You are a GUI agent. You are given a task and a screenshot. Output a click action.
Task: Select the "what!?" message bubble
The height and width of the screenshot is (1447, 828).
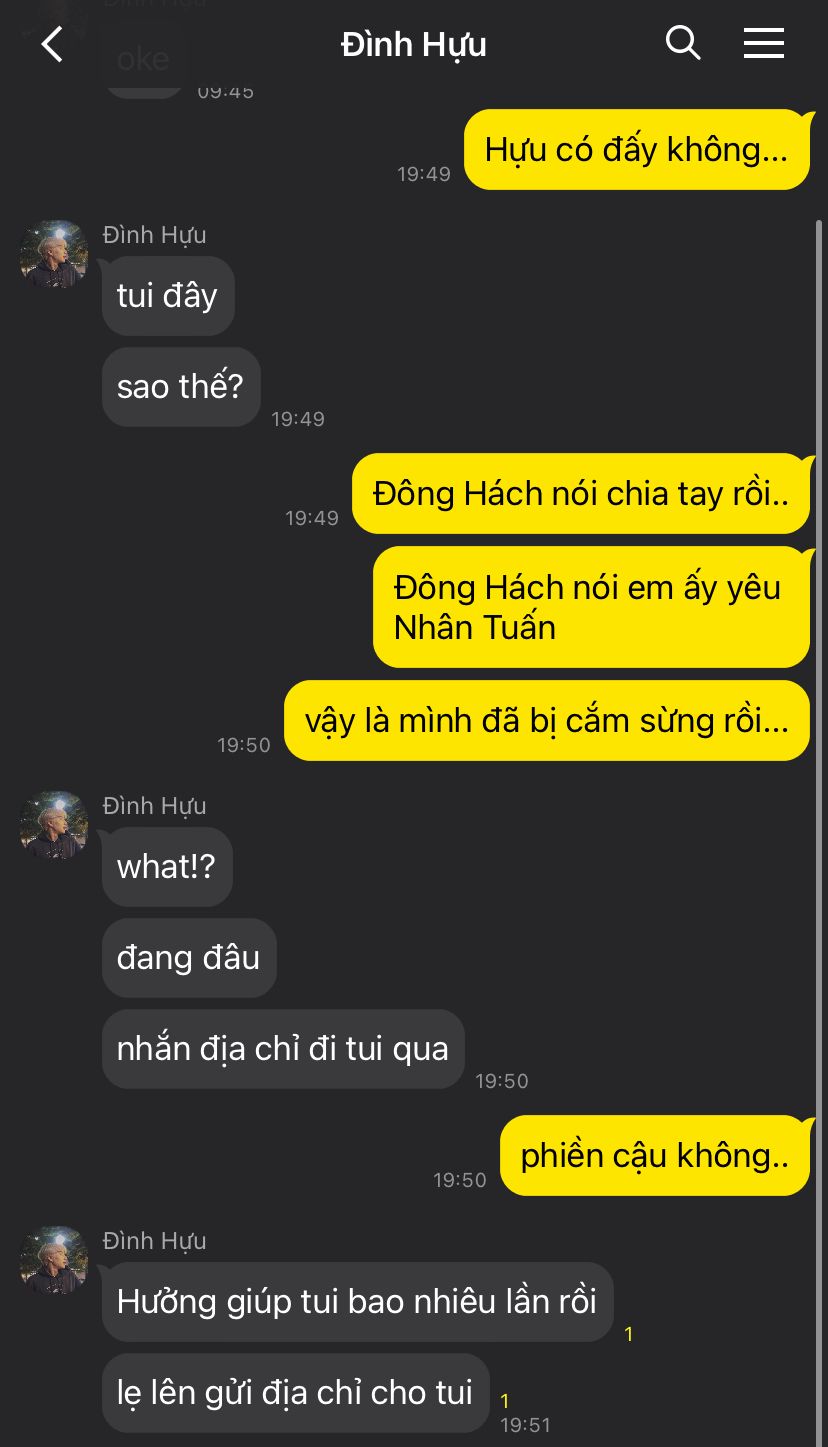[x=167, y=867]
